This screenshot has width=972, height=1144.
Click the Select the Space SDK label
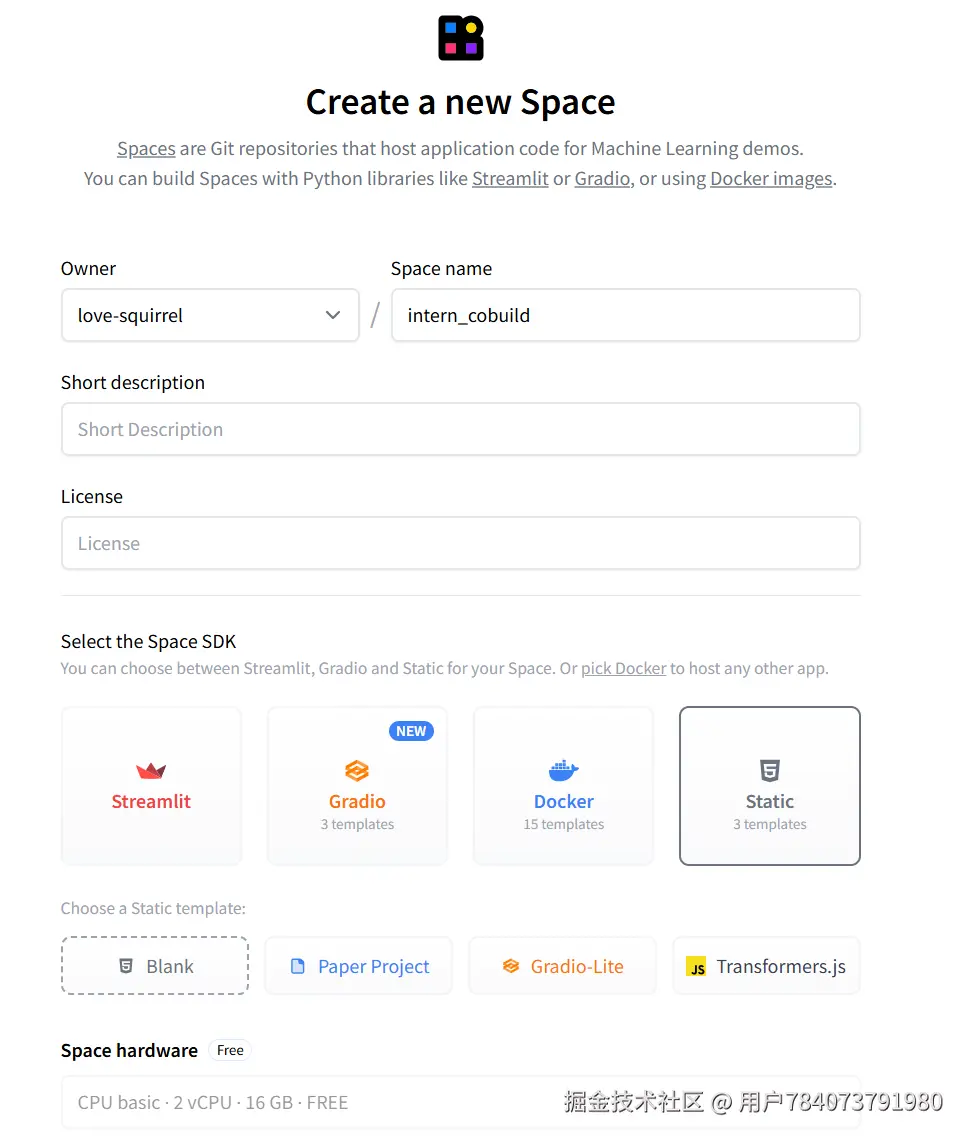[x=148, y=641]
